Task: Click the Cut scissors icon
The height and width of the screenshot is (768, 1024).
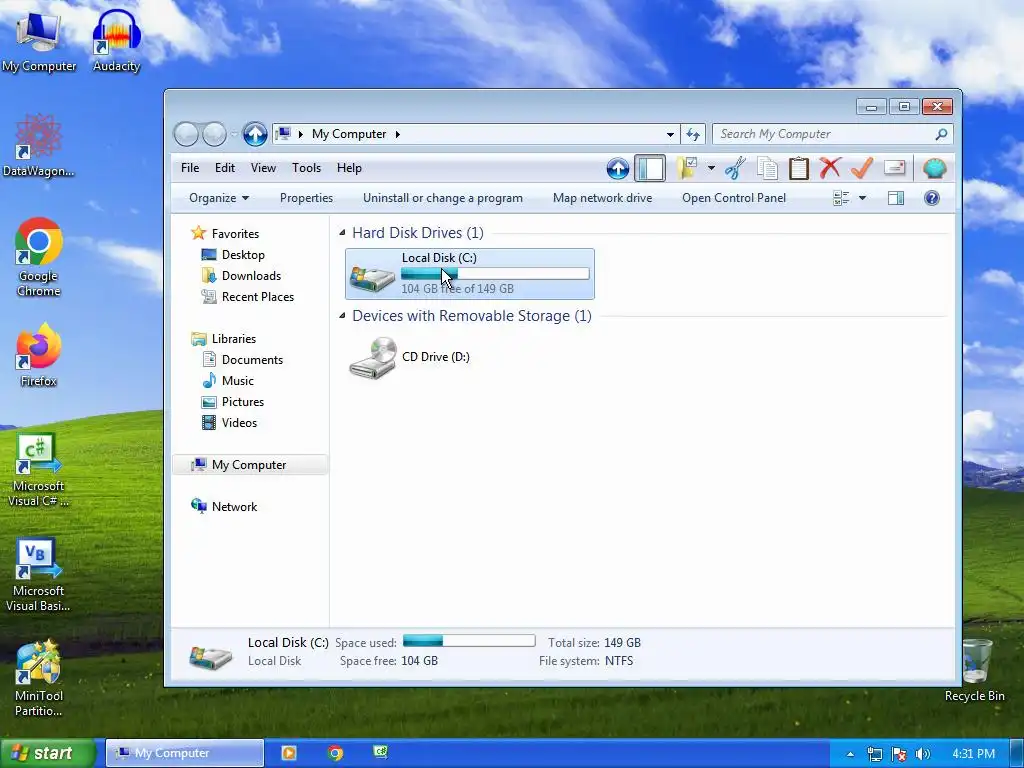Action: (x=735, y=168)
